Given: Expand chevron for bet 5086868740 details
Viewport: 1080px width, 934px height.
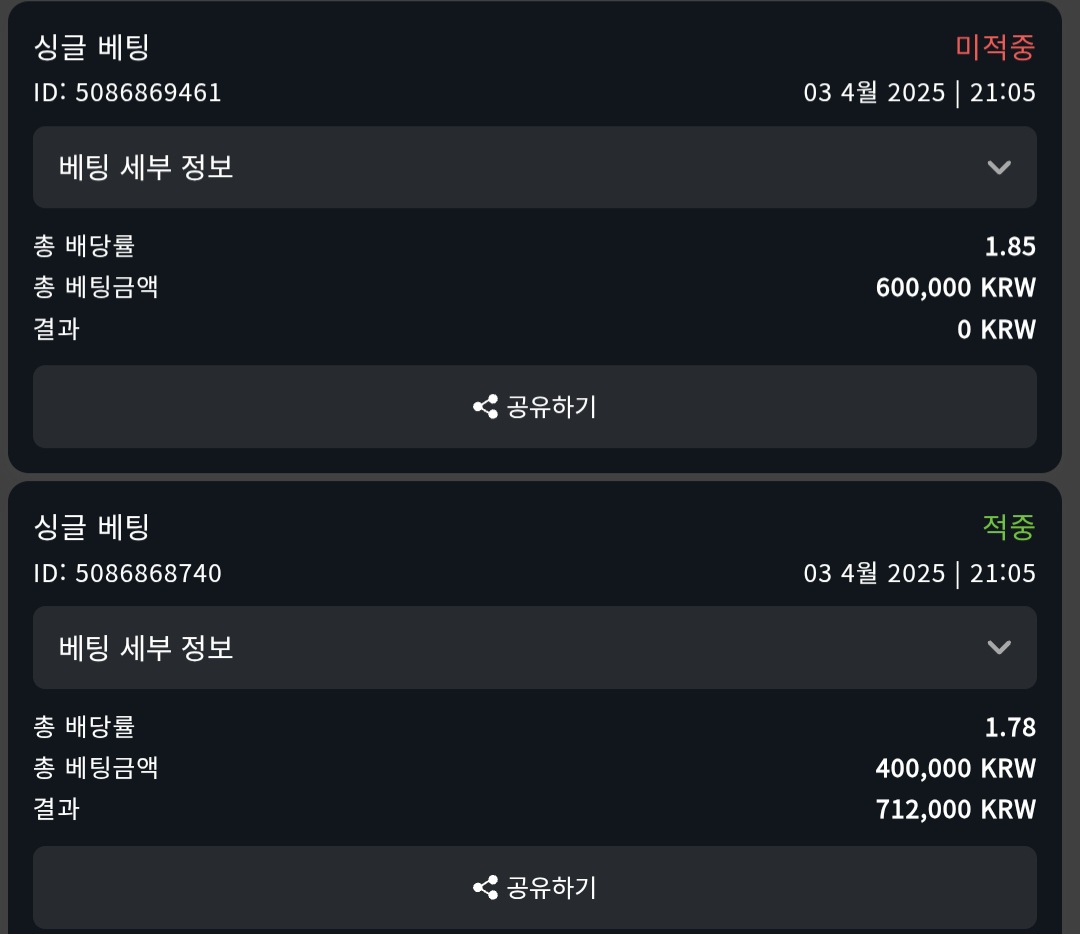Looking at the screenshot, I should tap(999, 647).
